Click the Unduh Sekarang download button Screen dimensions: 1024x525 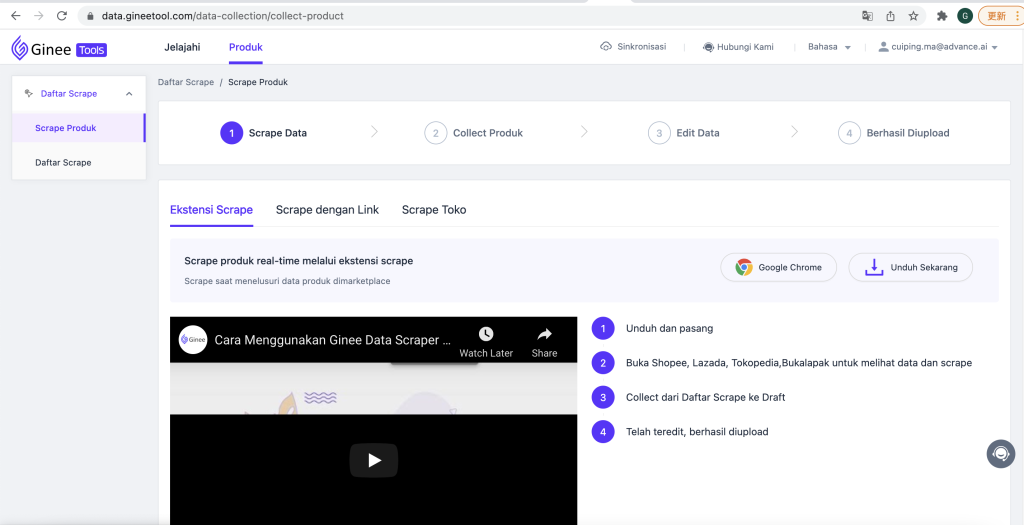point(910,267)
